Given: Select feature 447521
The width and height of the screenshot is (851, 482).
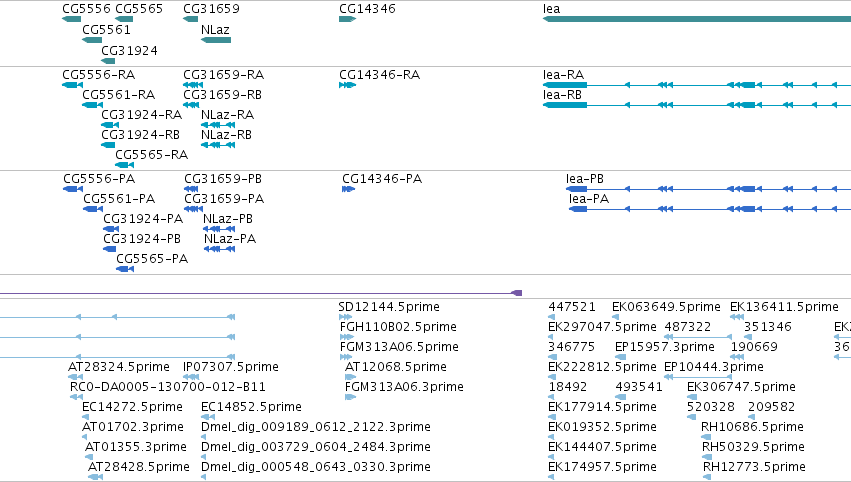Looking at the screenshot, I should [x=572, y=307].
